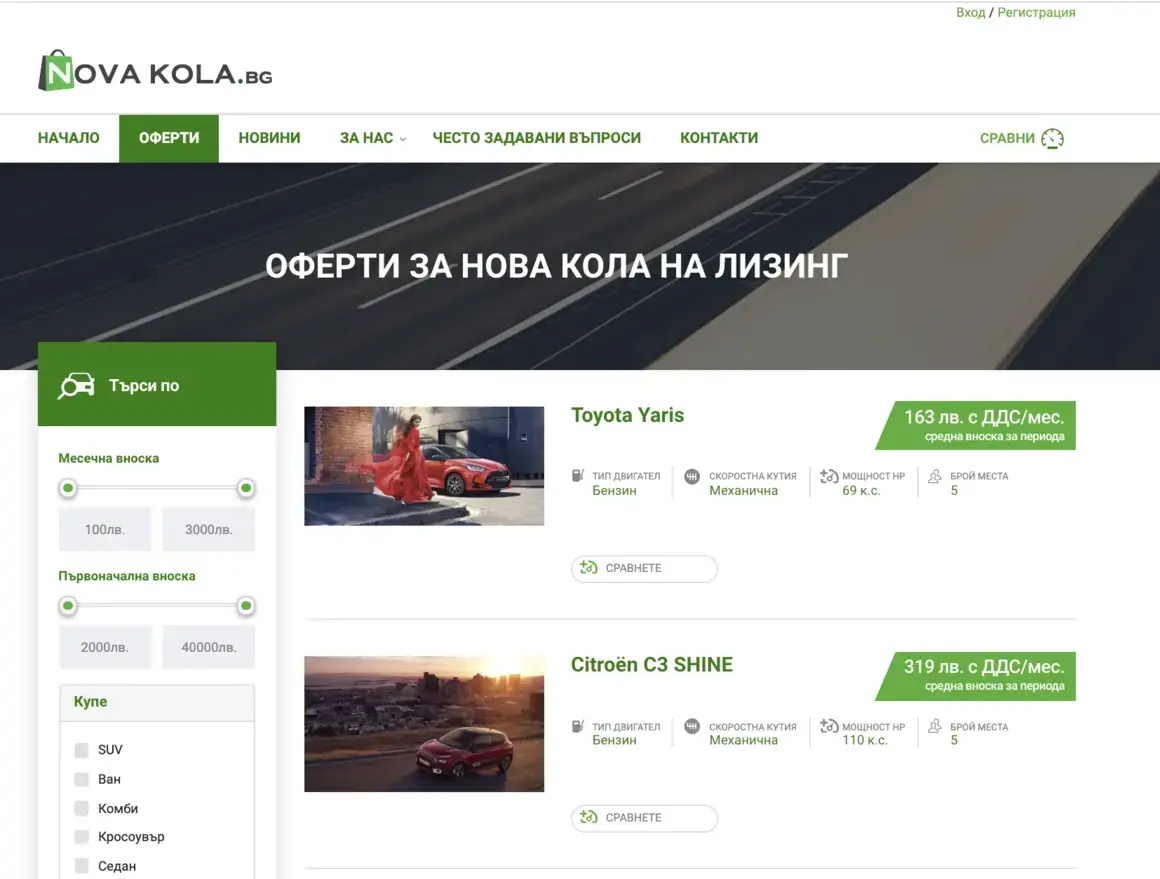The image size is (1160, 879).
Task: Click the seats person icon for Citroën C3
Action: pos(935,726)
